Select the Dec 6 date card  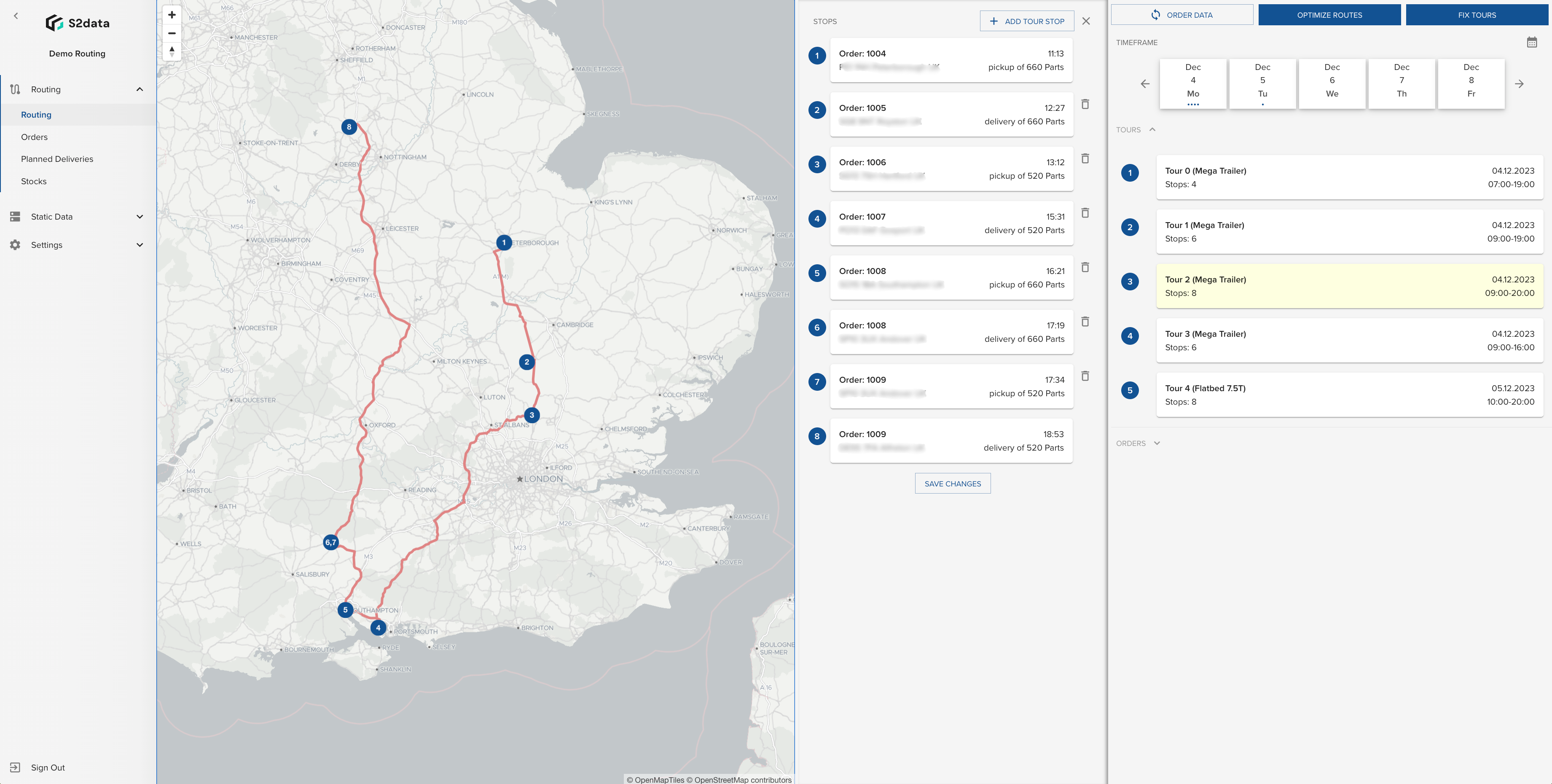1332,83
